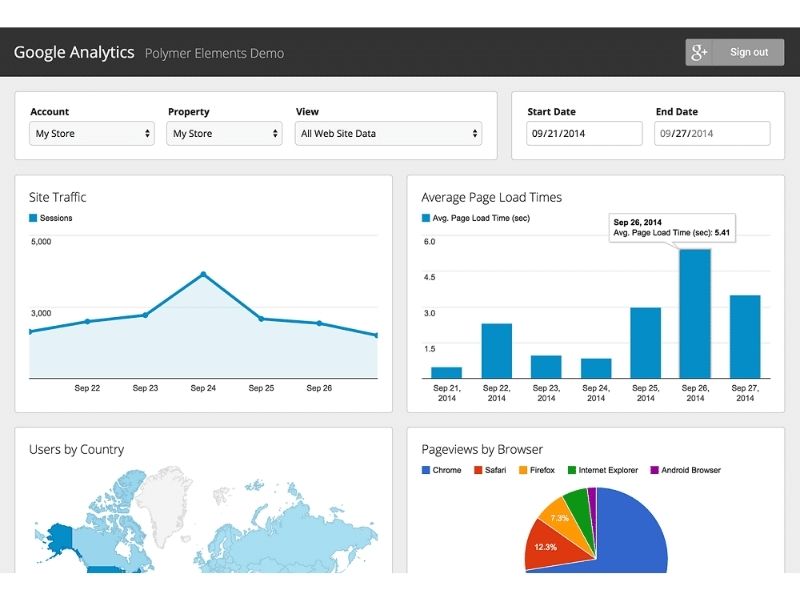Click the Google+ icon in the header
The image size is (800, 600).
click(698, 52)
